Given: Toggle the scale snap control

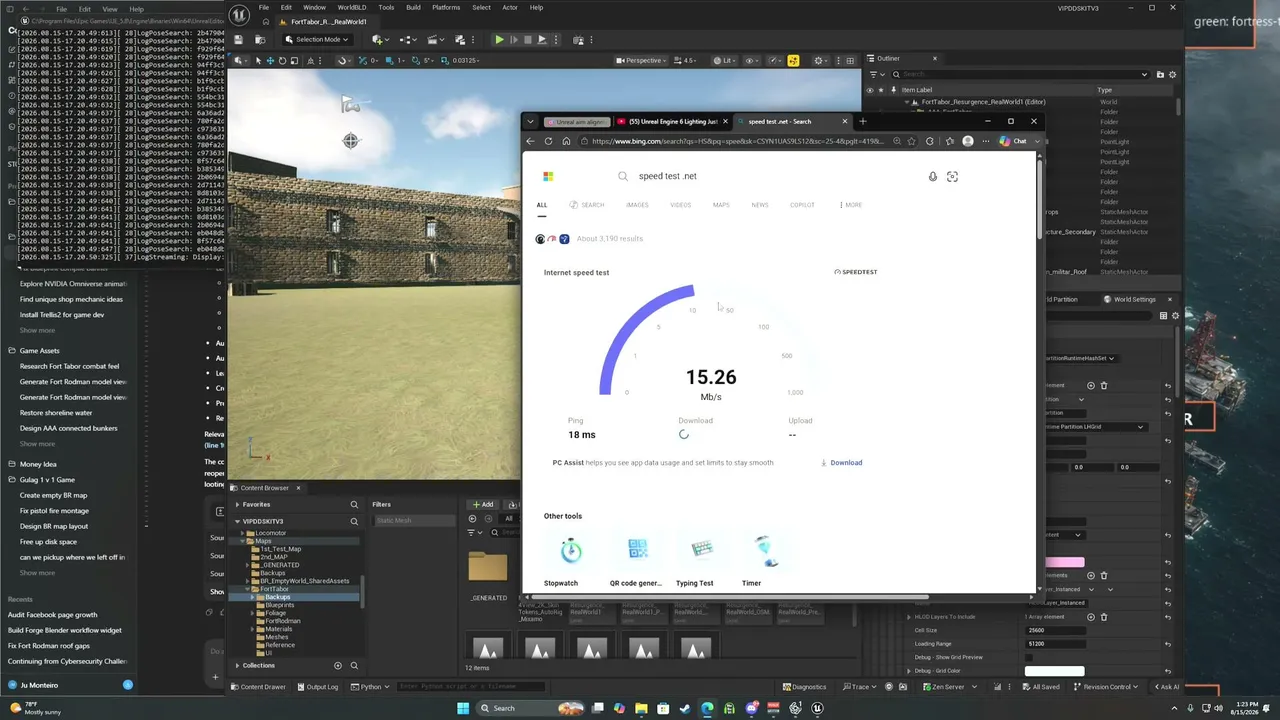Looking at the screenshot, I should click(444, 61).
